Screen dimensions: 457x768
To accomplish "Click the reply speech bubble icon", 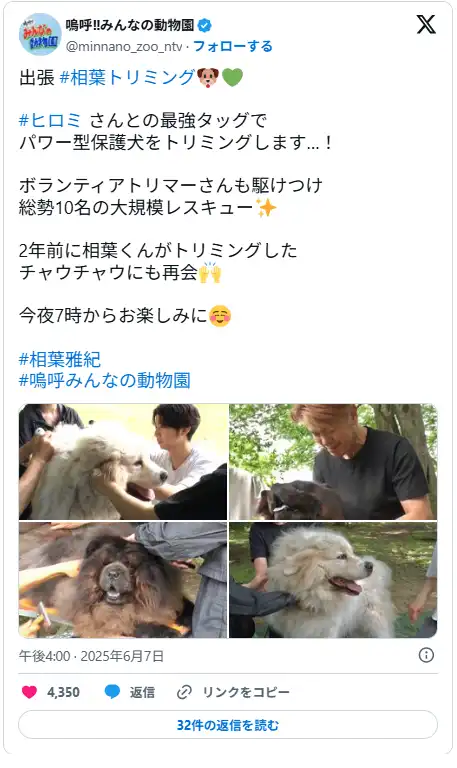I will 112,692.
